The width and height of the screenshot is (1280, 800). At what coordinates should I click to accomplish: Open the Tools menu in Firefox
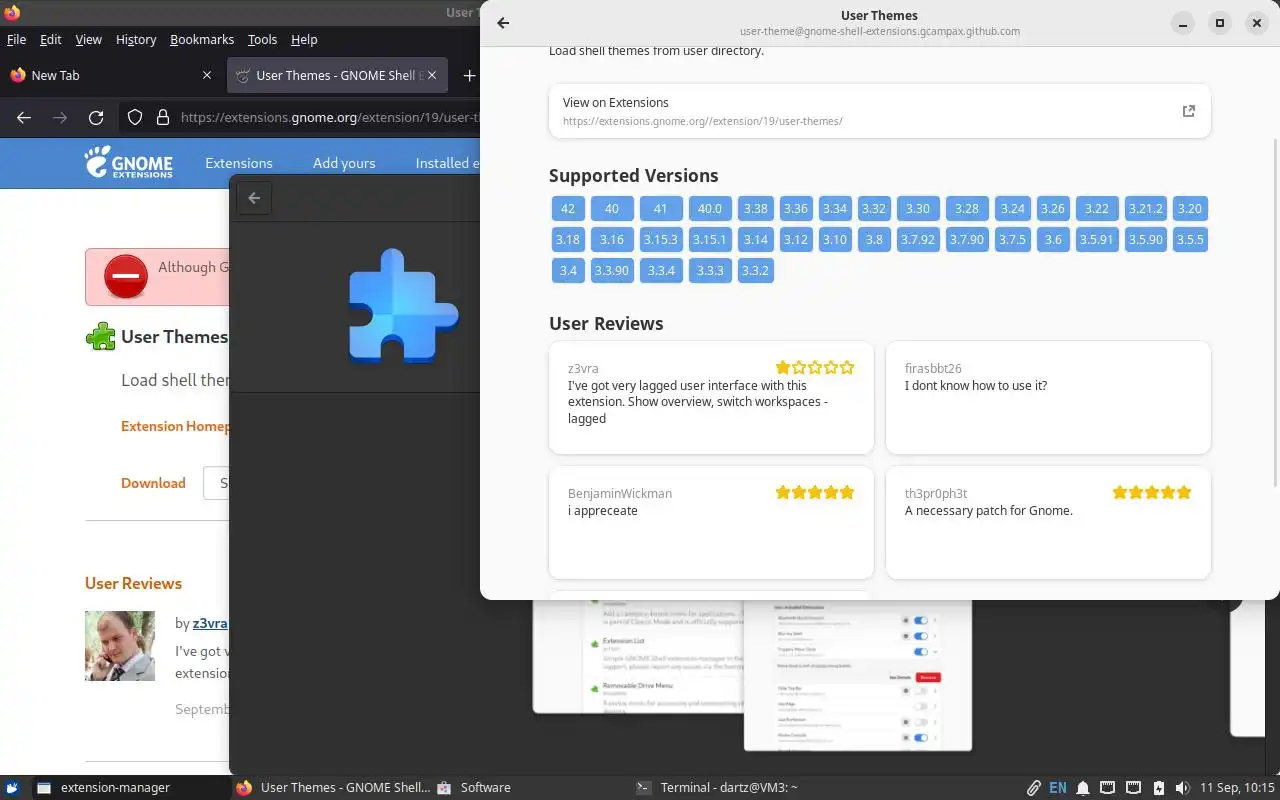262,40
